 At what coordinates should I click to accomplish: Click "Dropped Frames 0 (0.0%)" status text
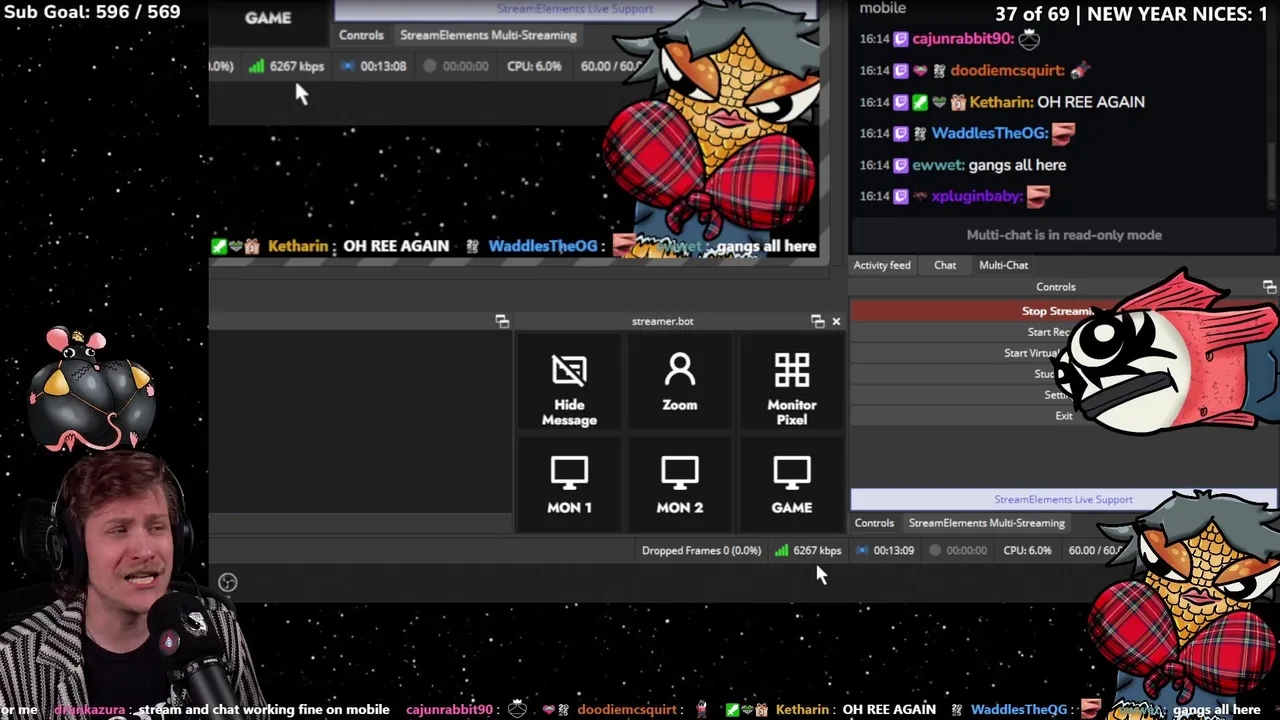[x=701, y=550]
